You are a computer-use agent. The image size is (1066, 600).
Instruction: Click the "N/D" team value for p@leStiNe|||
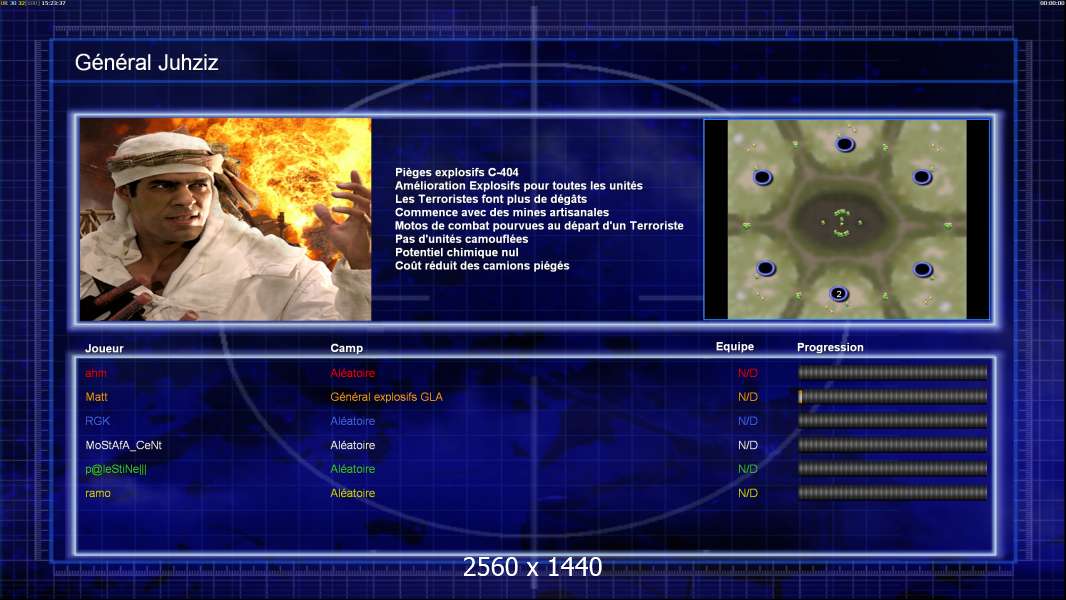[748, 469]
